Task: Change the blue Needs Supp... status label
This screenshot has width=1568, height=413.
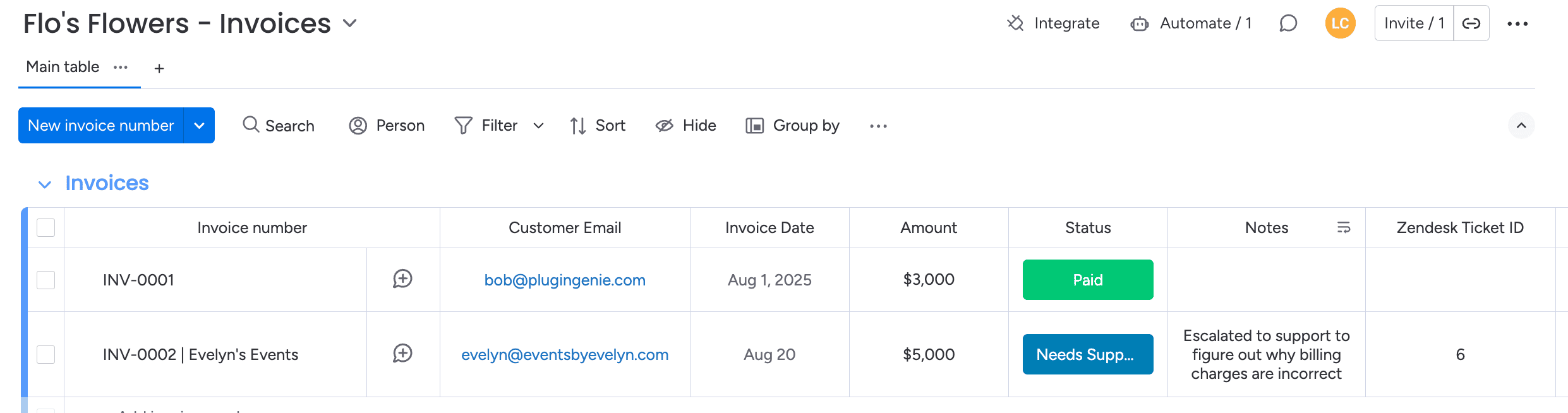Action: click(1088, 354)
